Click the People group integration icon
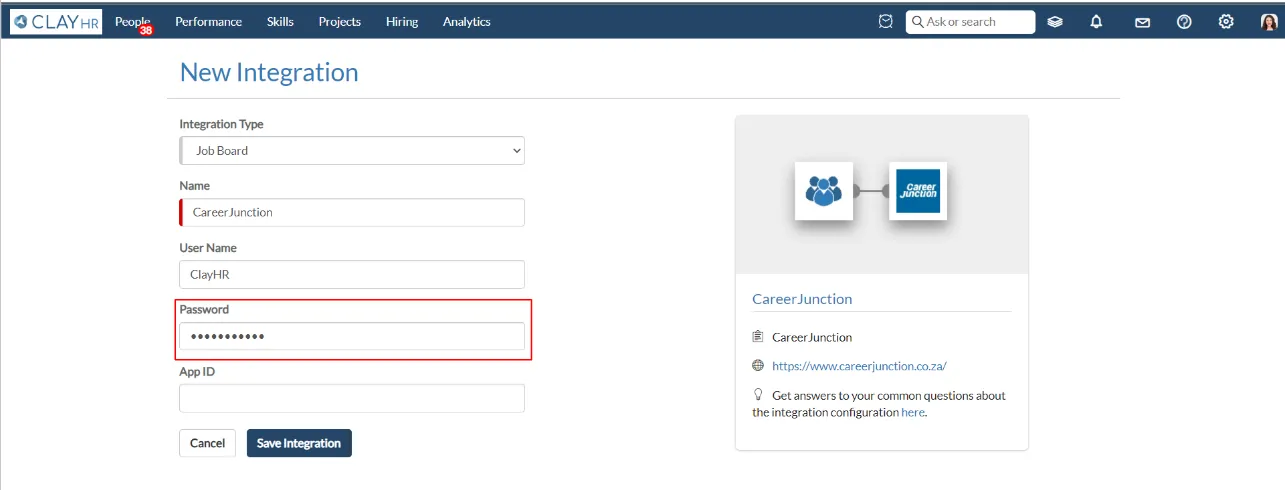This screenshot has height=490, width=1285. (x=824, y=191)
